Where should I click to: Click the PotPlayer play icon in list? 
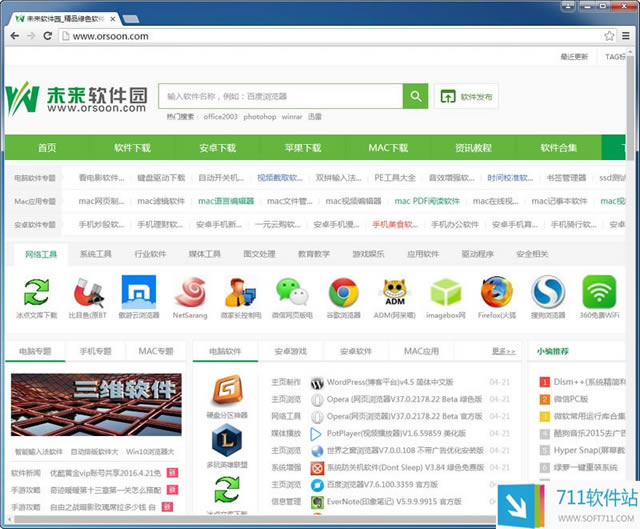click(x=316, y=434)
